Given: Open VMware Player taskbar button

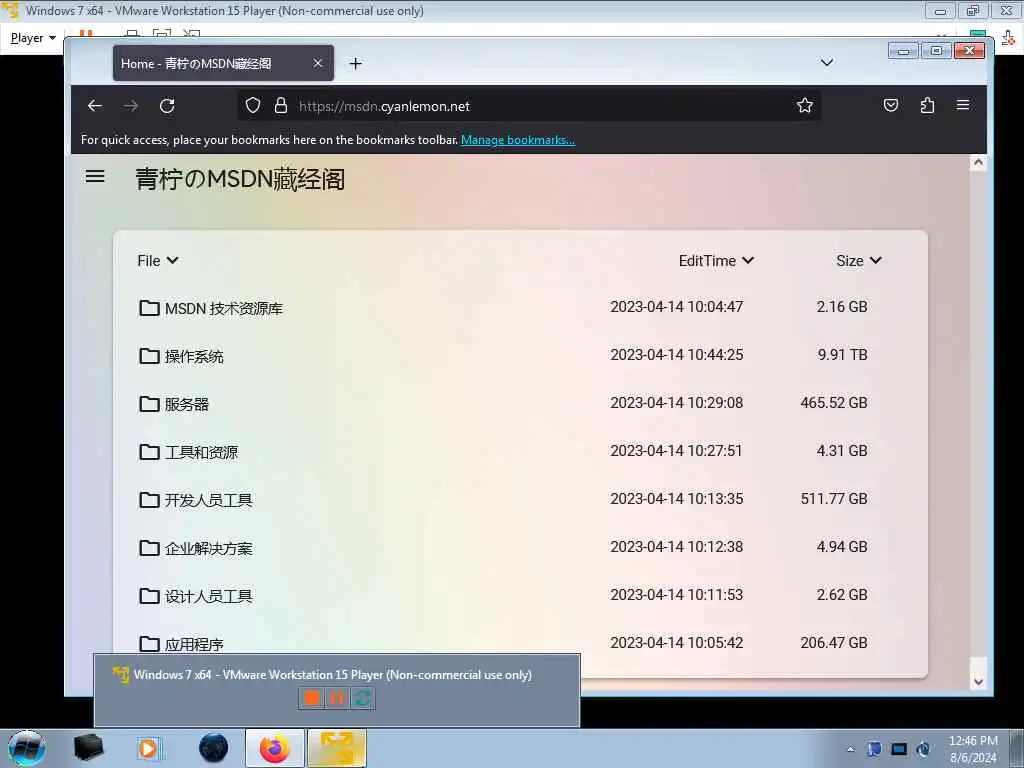Looking at the screenshot, I should tap(336, 748).
